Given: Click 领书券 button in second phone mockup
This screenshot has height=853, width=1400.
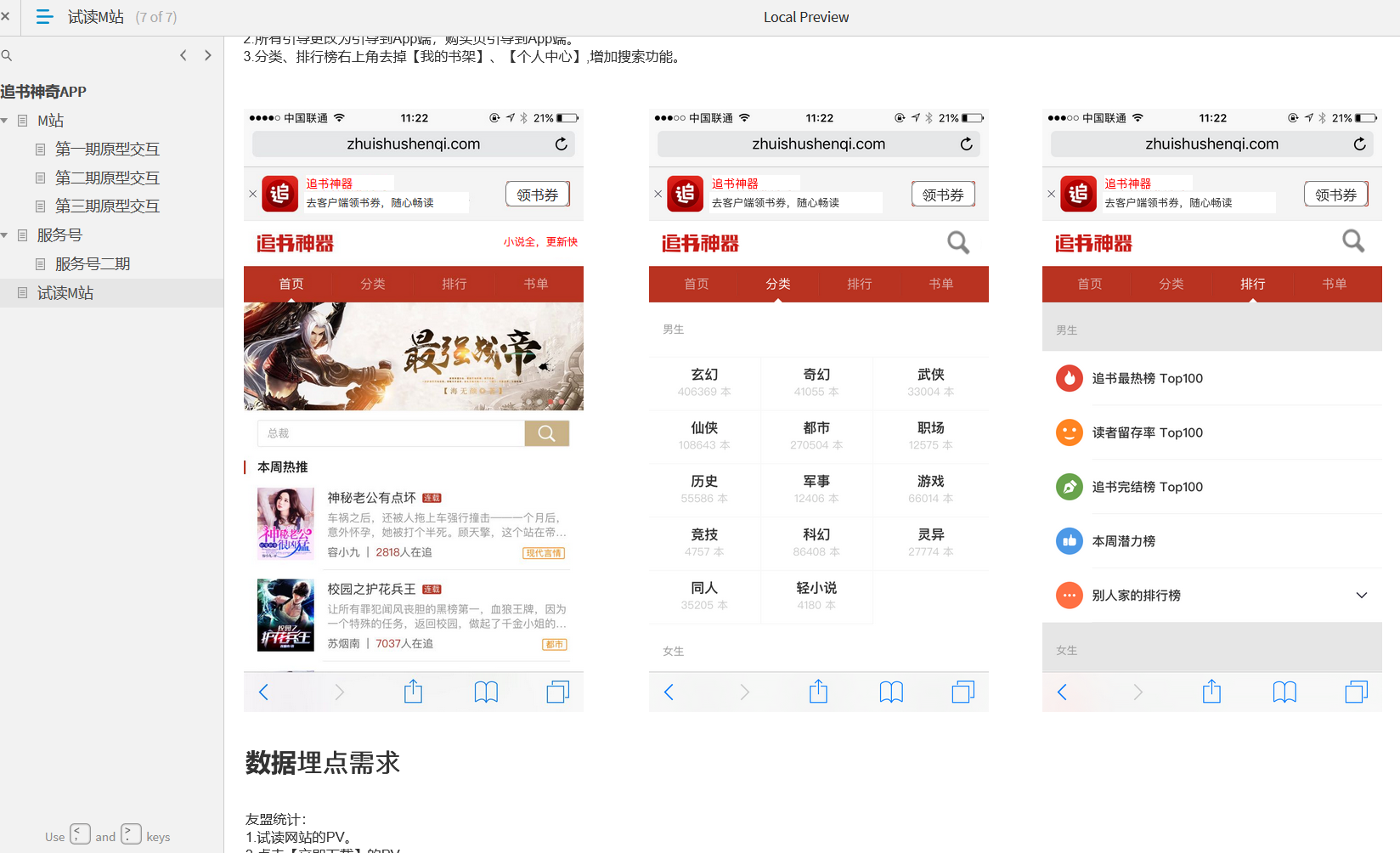Looking at the screenshot, I should pyautogui.click(x=943, y=195).
